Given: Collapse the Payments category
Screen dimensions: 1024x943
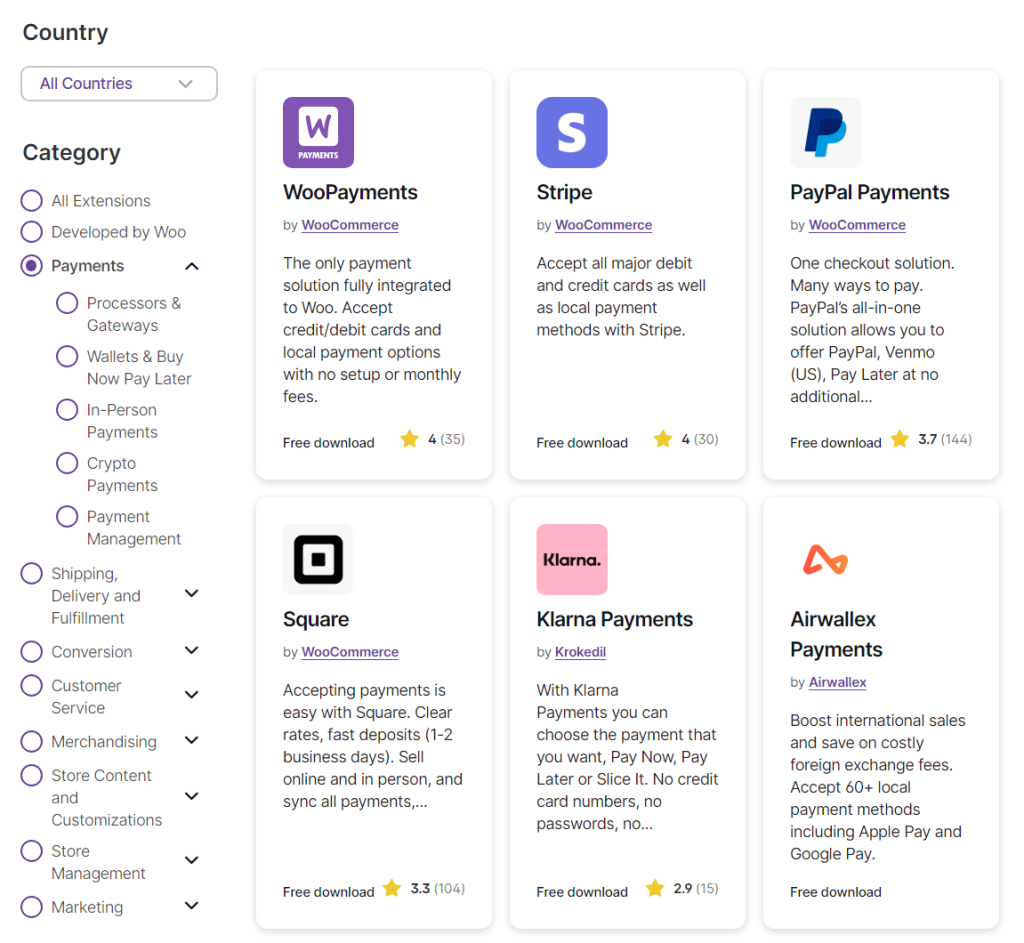Looking at the screenshot, I should 190,266.
